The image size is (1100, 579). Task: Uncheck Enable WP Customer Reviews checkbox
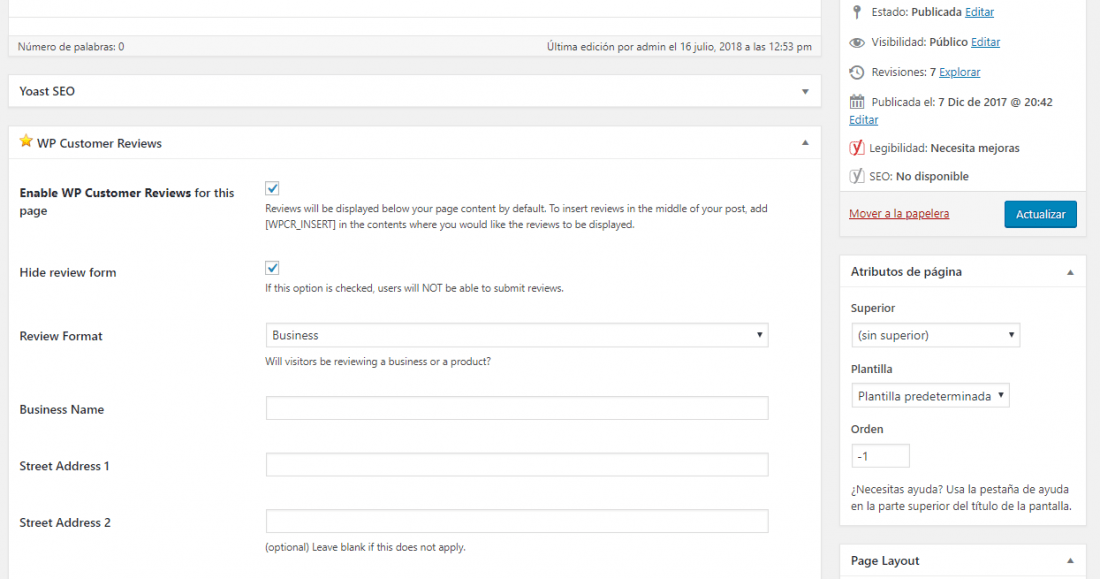click(272, 188)
